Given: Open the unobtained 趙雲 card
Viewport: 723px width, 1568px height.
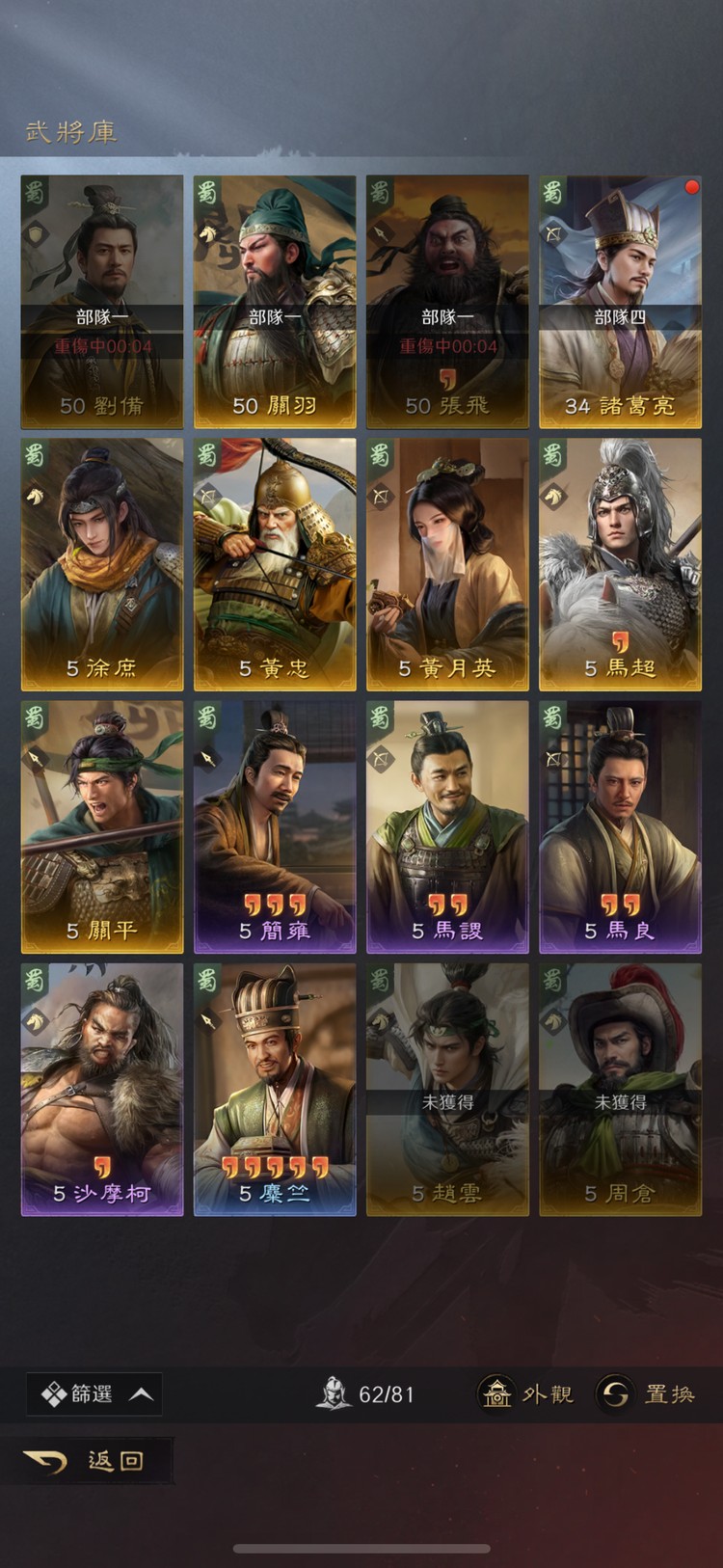Looking at the screenshot, I should [447, 1090].
